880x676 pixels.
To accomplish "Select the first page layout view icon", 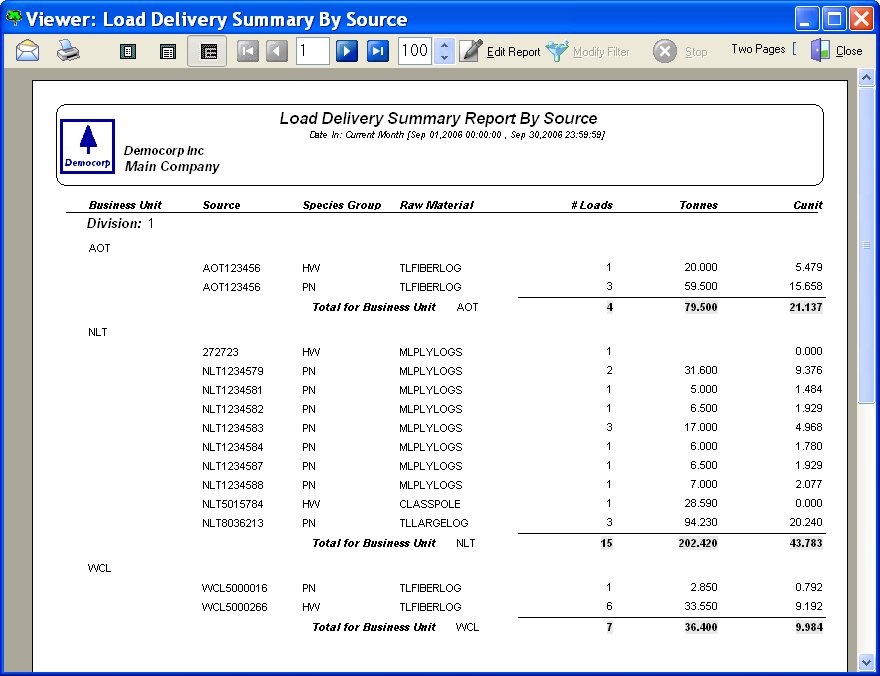I will coord(127,51).
